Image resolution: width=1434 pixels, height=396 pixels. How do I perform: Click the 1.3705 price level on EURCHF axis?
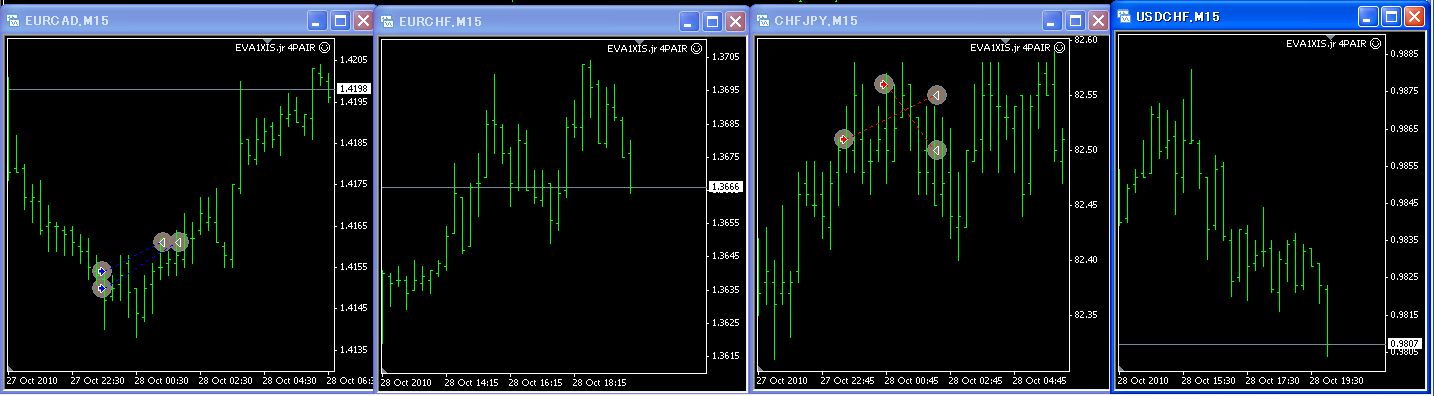[725, 57]
